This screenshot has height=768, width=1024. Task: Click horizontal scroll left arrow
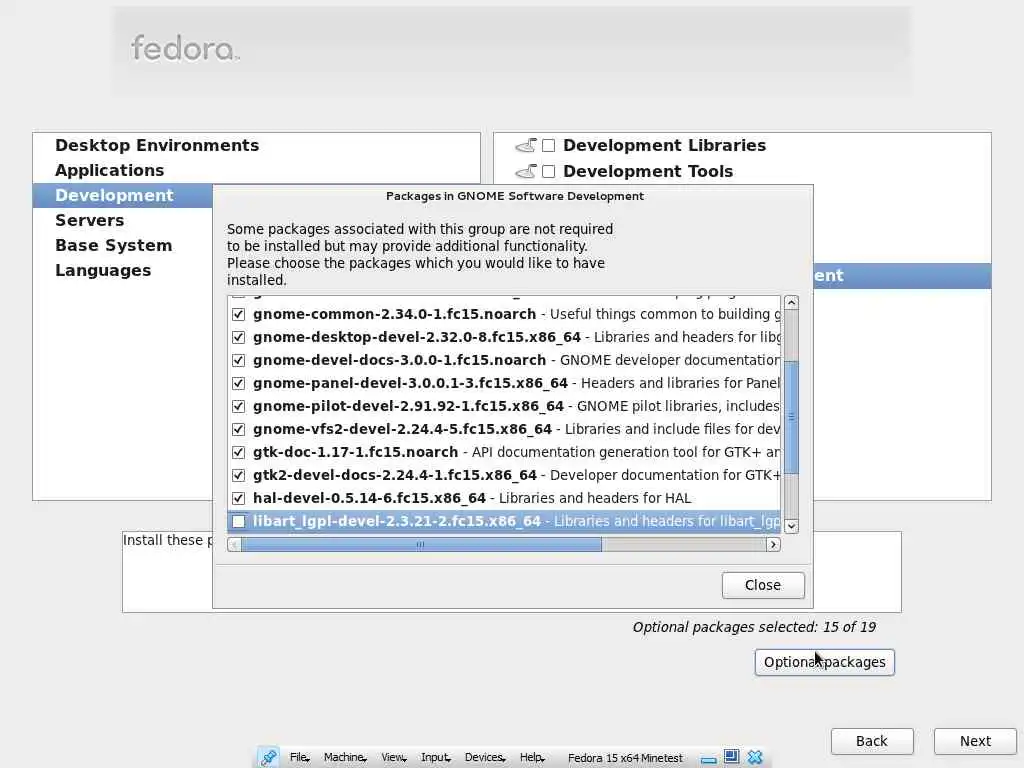pyautogui.click(x=234, y=544)
